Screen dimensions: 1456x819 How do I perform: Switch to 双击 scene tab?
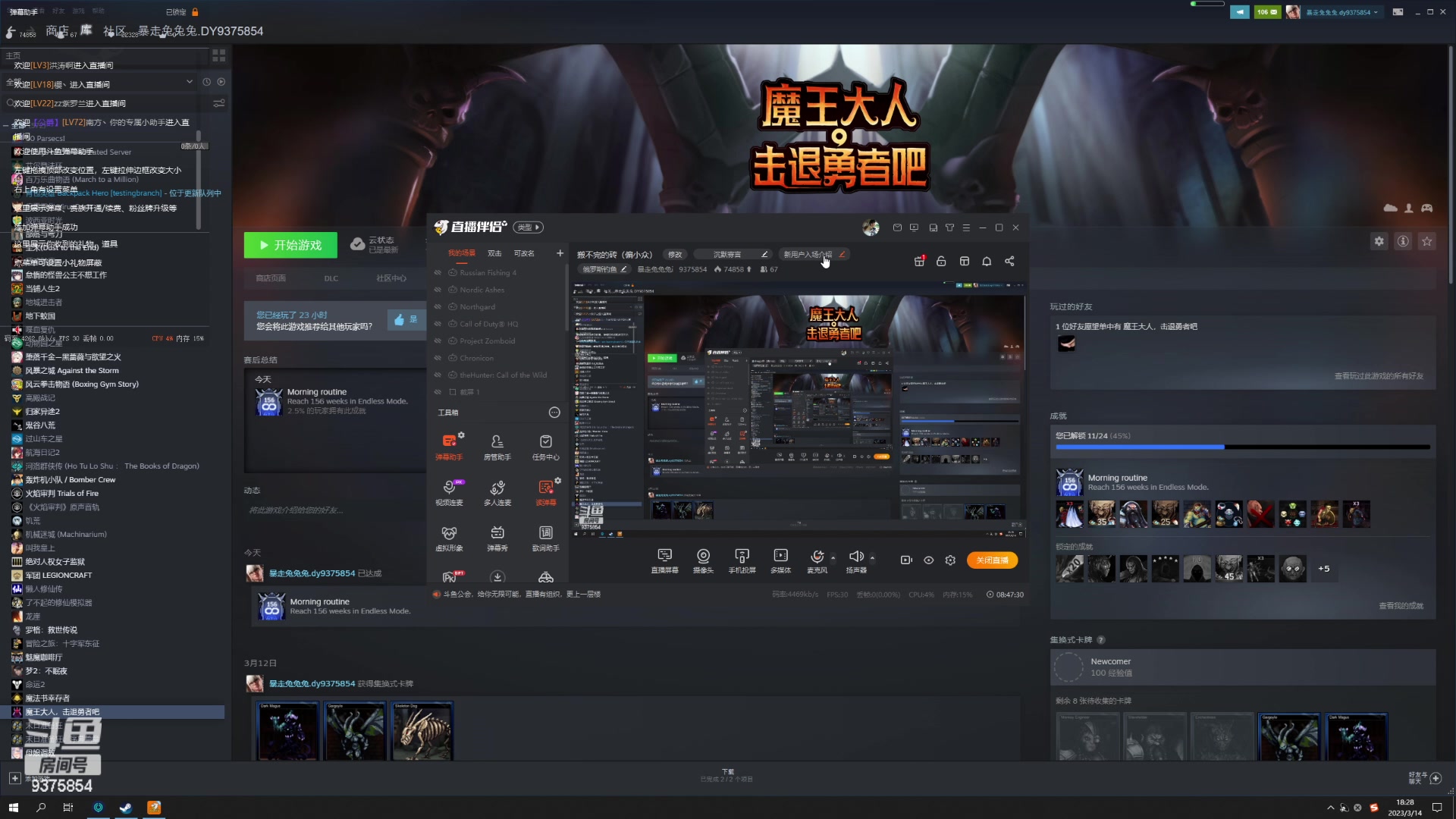(494, 253)
